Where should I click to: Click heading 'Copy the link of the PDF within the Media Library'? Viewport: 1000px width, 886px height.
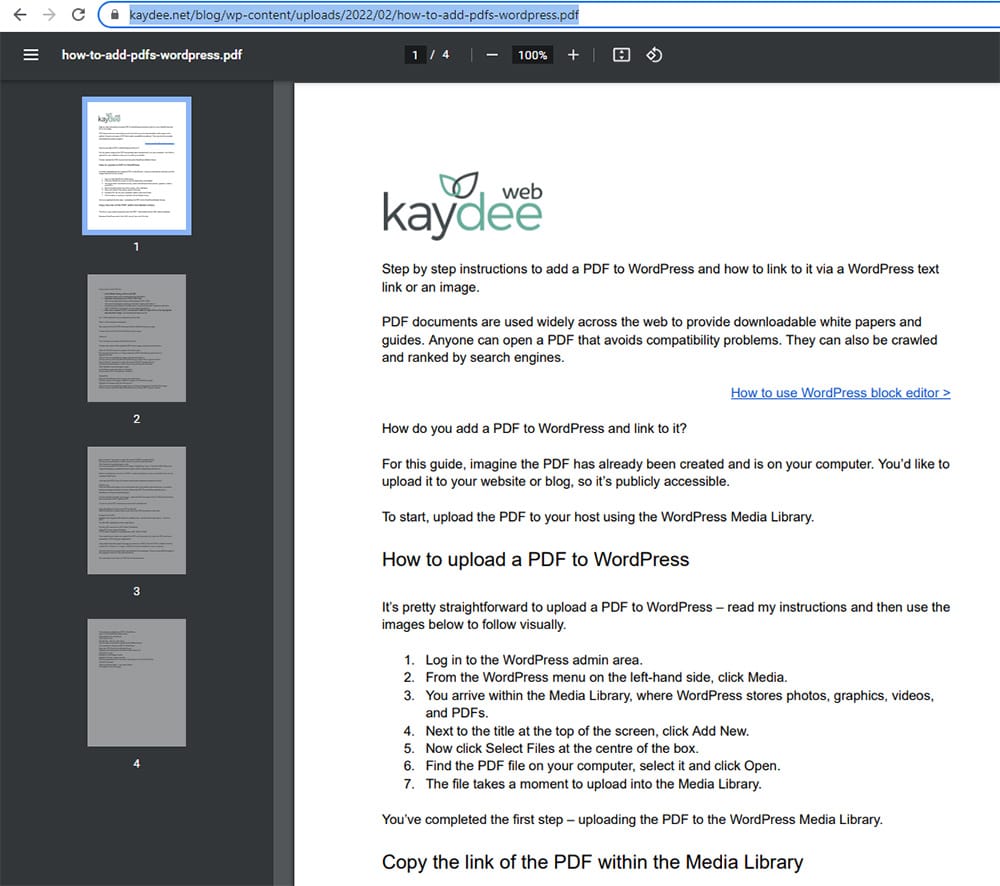point(592,862)
